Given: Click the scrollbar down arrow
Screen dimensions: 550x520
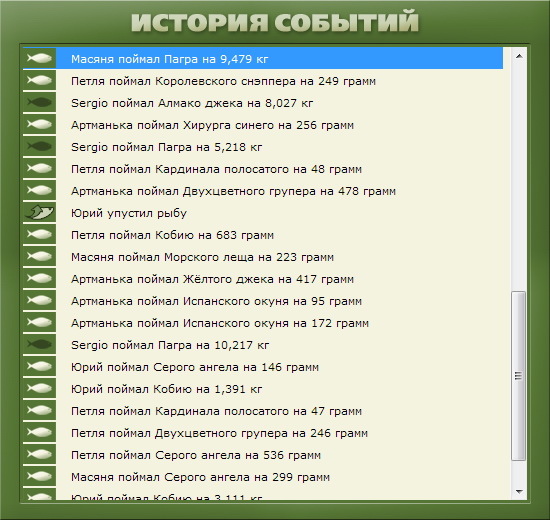Looking at the screenshot, I should click(519, 491).
